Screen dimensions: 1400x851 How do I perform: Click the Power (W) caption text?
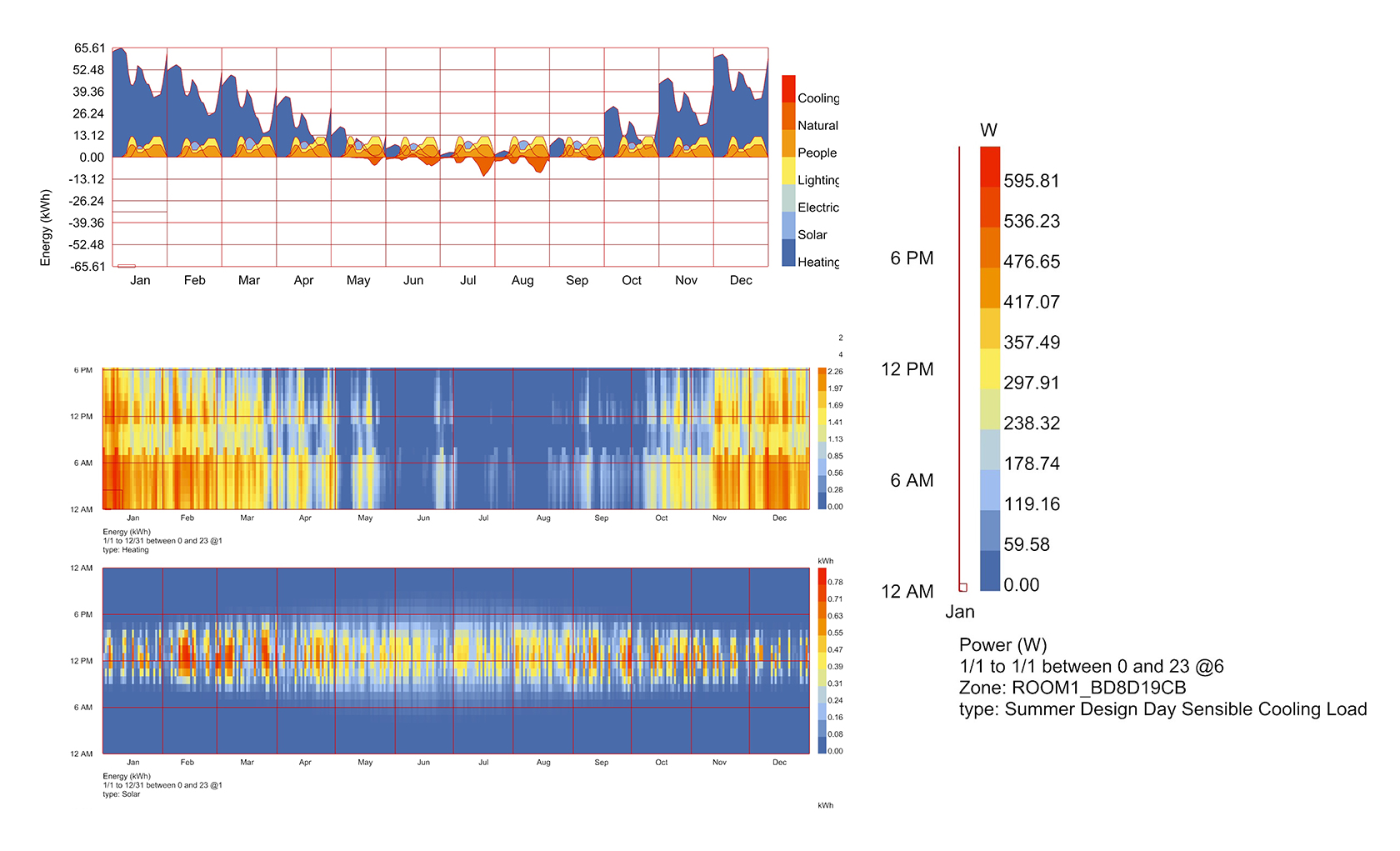[x=1003, y=645]
